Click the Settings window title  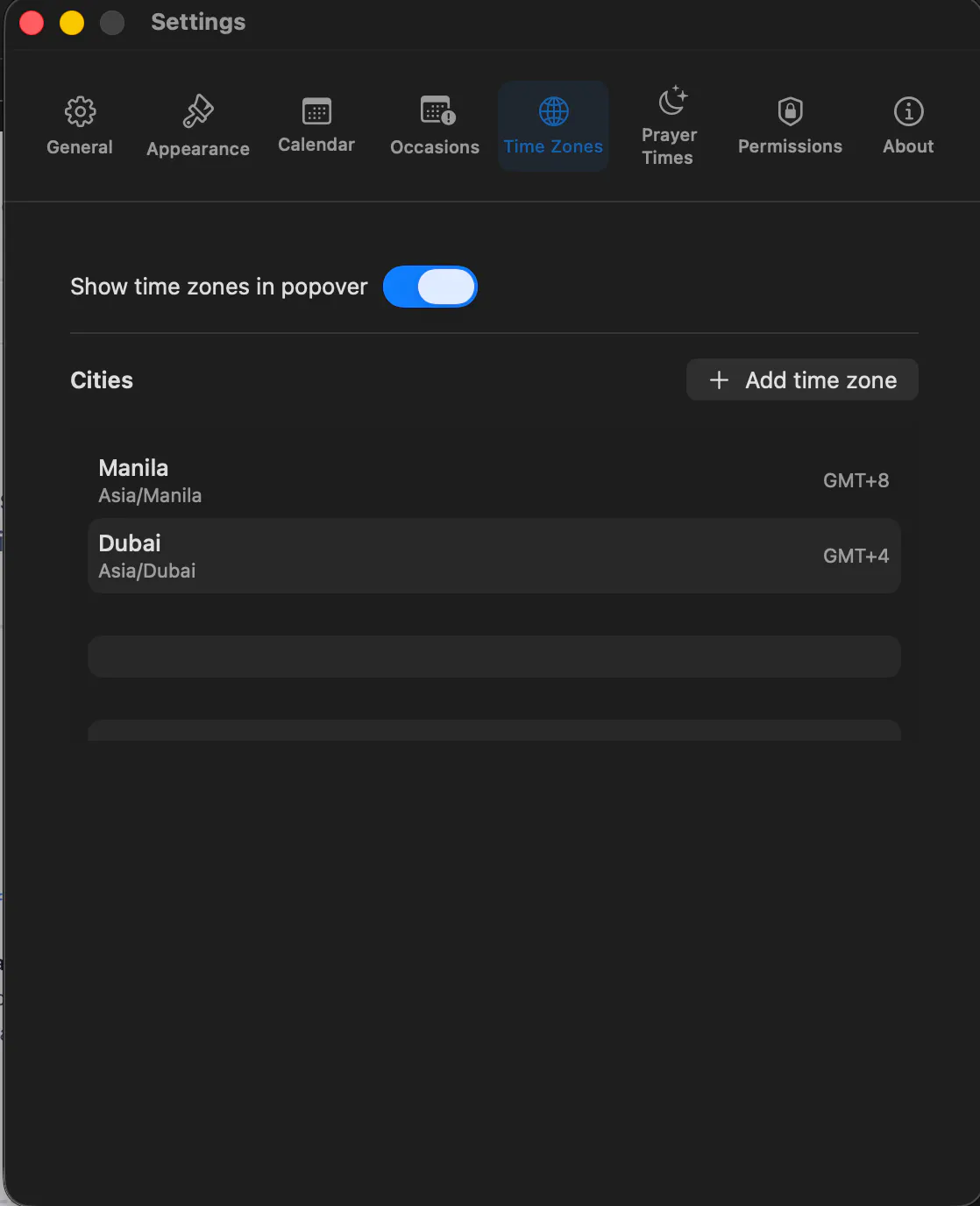click(198, 22)
